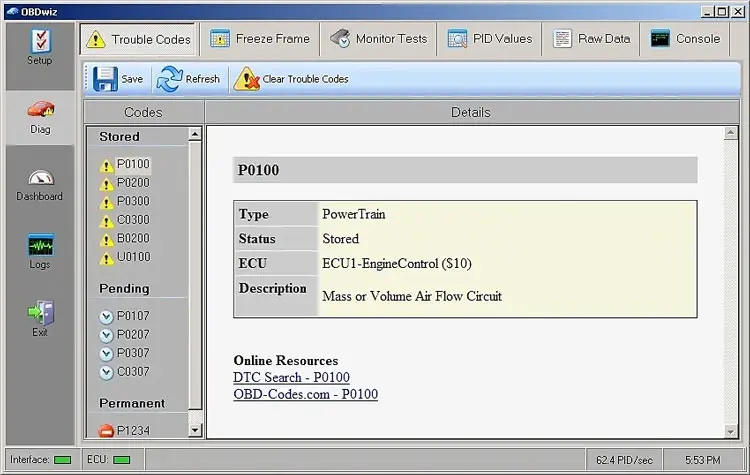Open the Logs section
The width and height of the screenshot is (750, 475).
tap(40, 252)
